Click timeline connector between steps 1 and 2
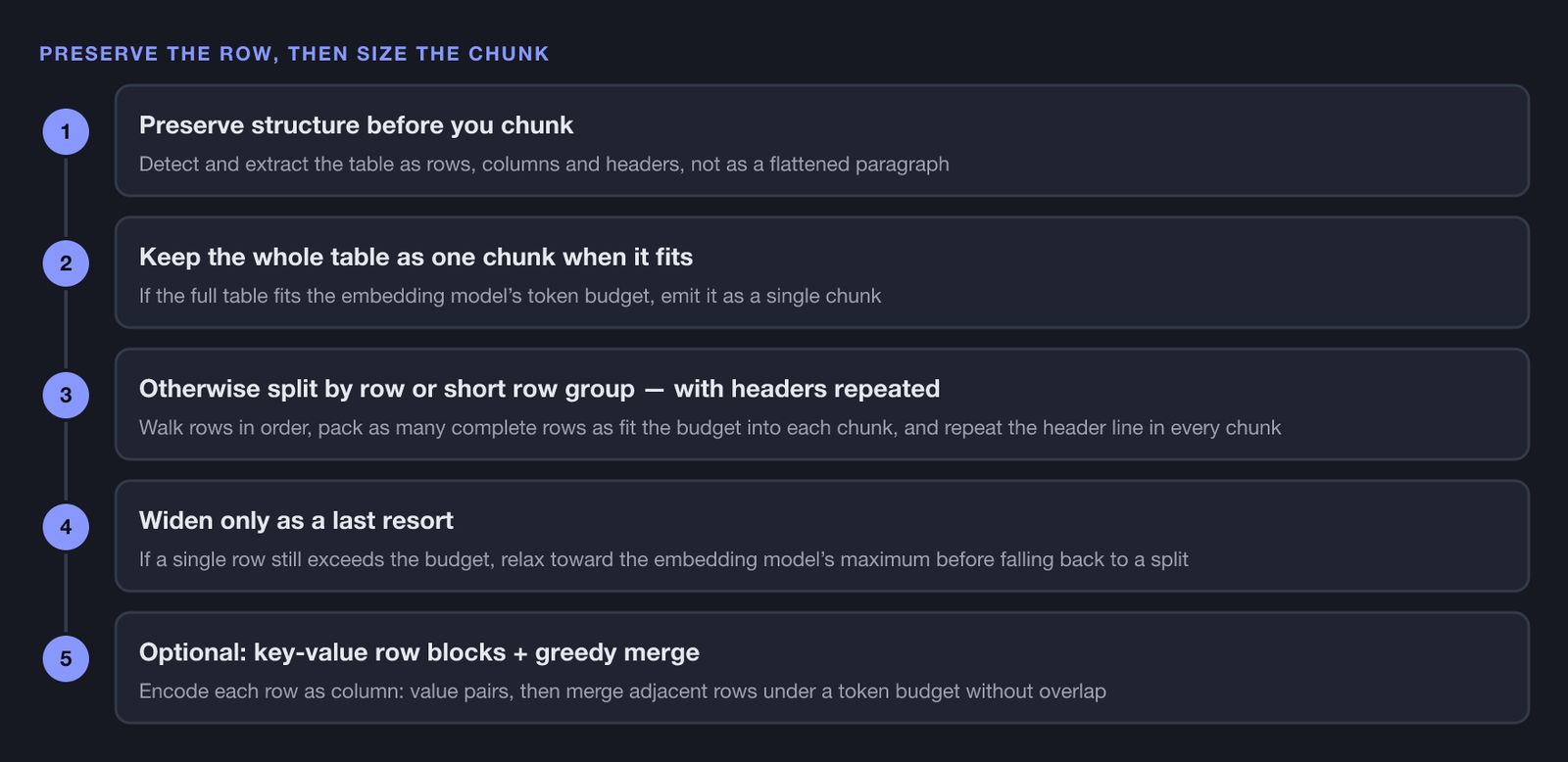1568x762 pixels. pyautogui.click(x=66, y=197)
